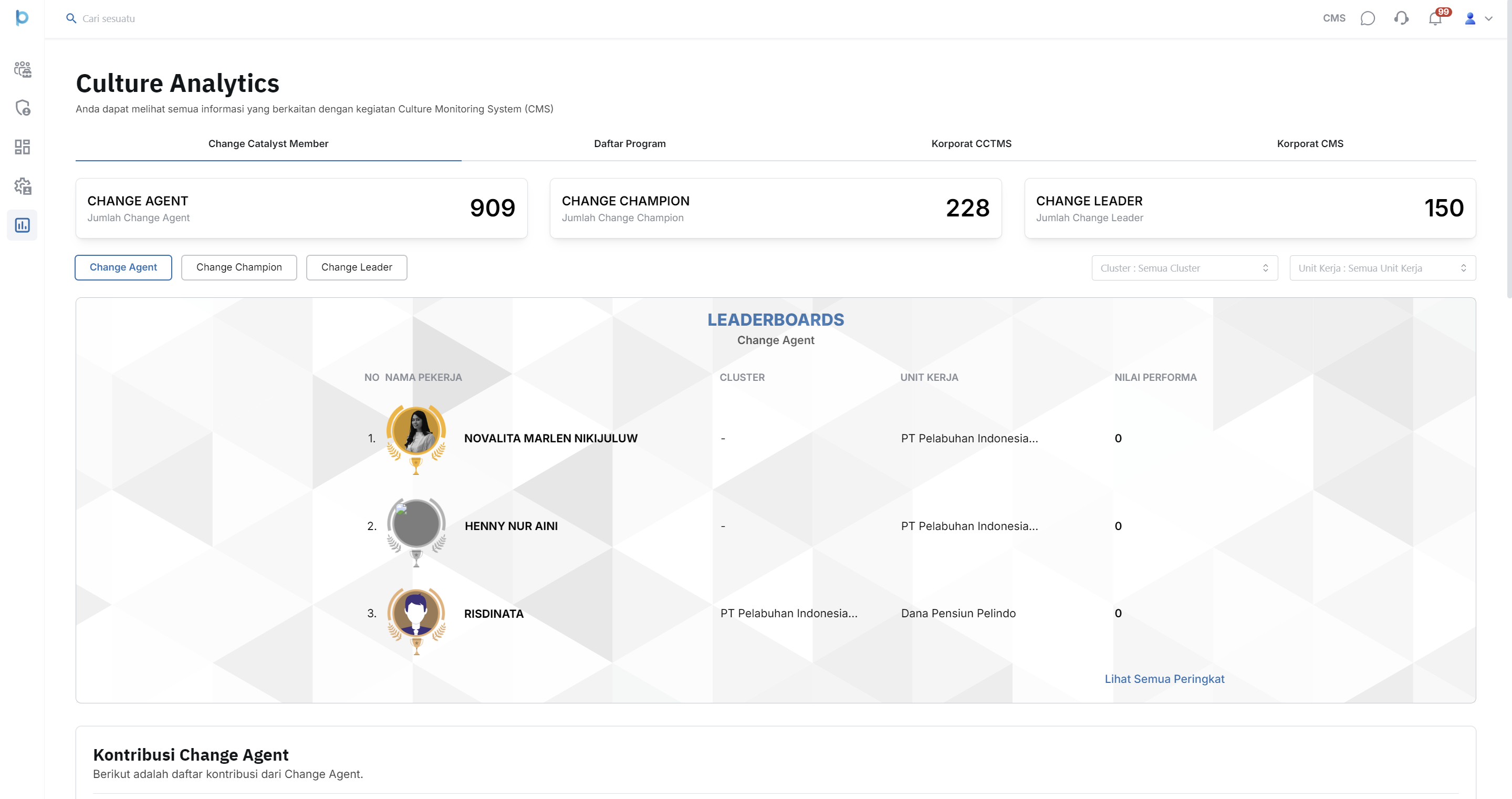Click Lihat Semua Peringkat link
The width and height of the screenshot is (1512, 799).
click(1164, 679)
